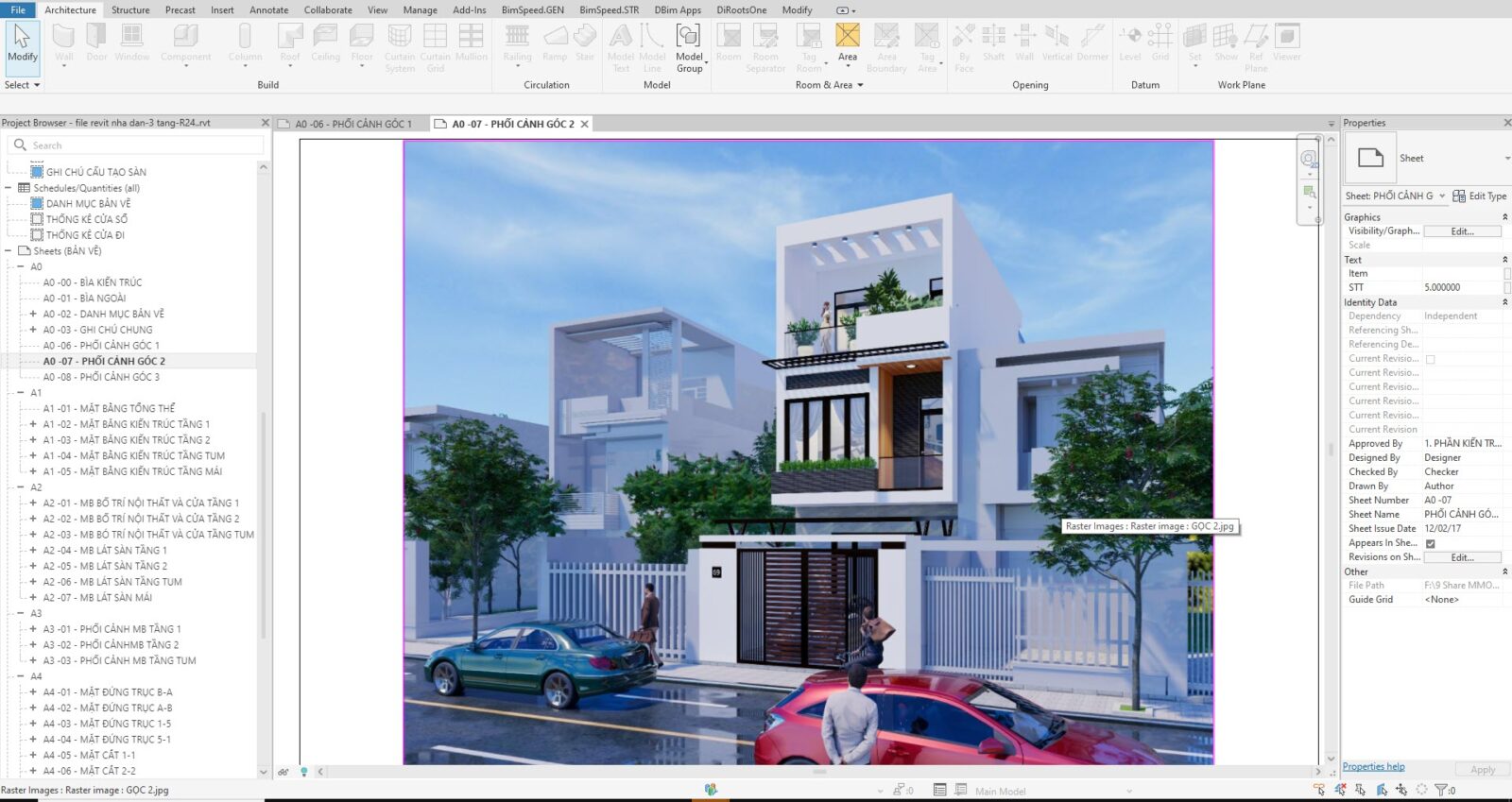Select the Ceiling tool
Viewport: 1512px width, 802px height.
coord(325,43)
